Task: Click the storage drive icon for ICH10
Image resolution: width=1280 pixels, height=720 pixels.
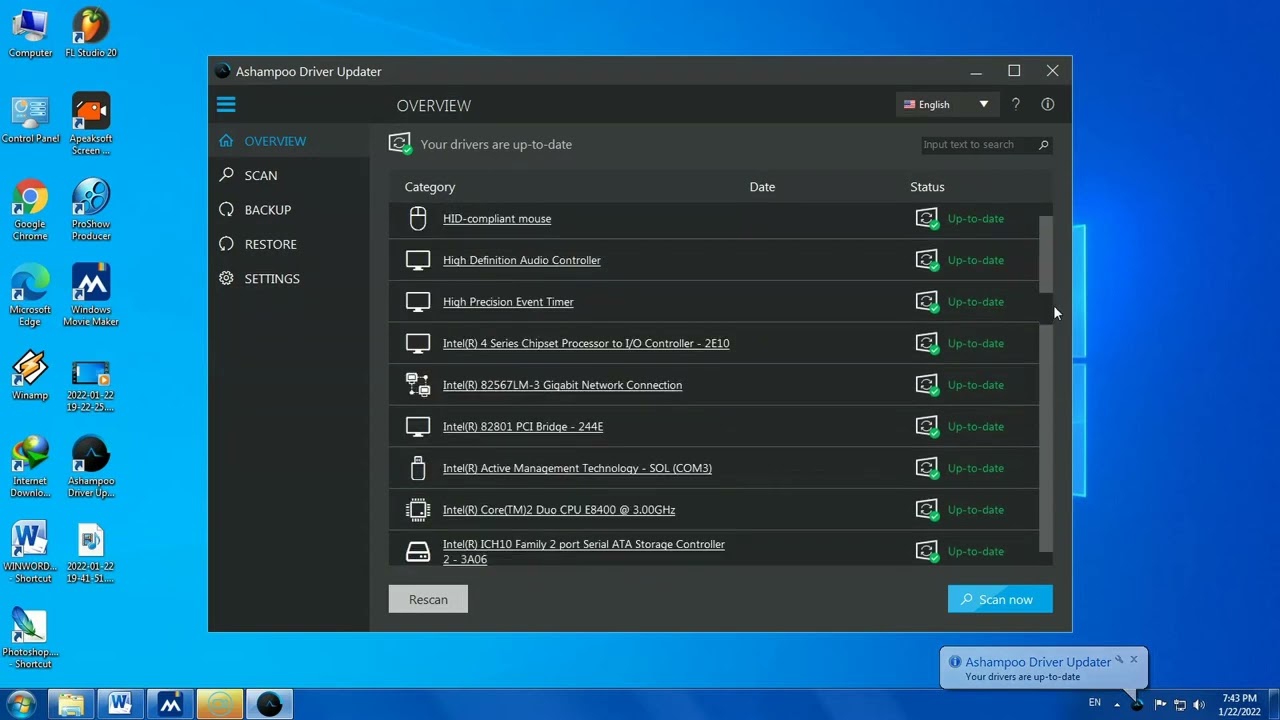Action: [418, 552]
